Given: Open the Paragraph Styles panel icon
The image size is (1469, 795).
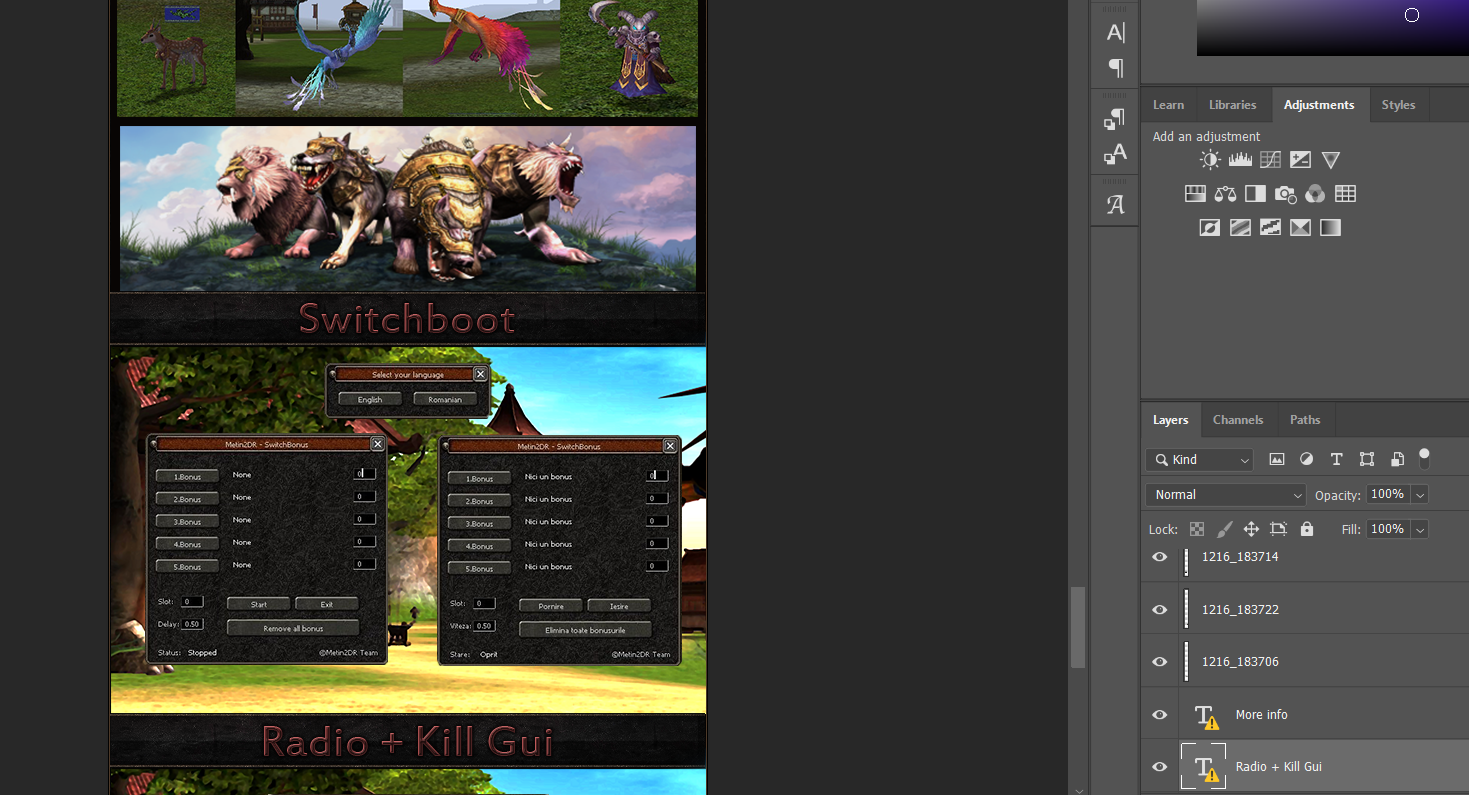Looking at the screenshot, I should 1115,120.
